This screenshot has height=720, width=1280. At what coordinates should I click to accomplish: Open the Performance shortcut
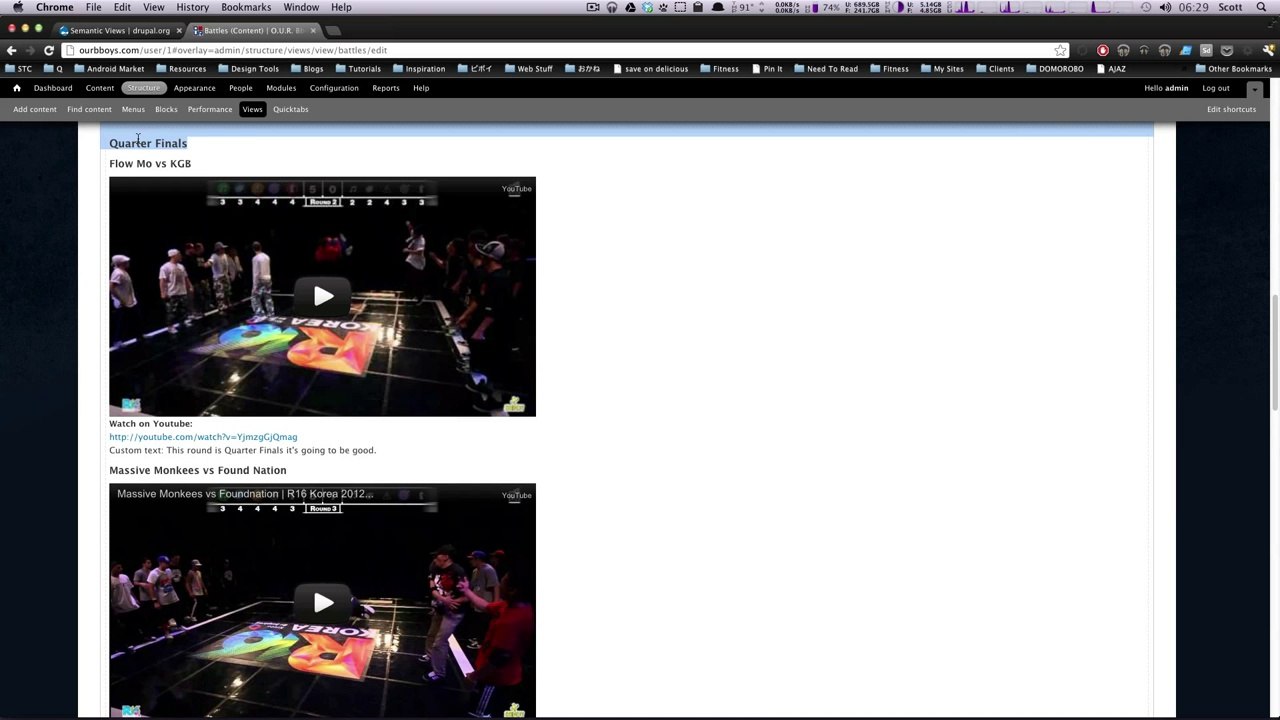(210, 109)
